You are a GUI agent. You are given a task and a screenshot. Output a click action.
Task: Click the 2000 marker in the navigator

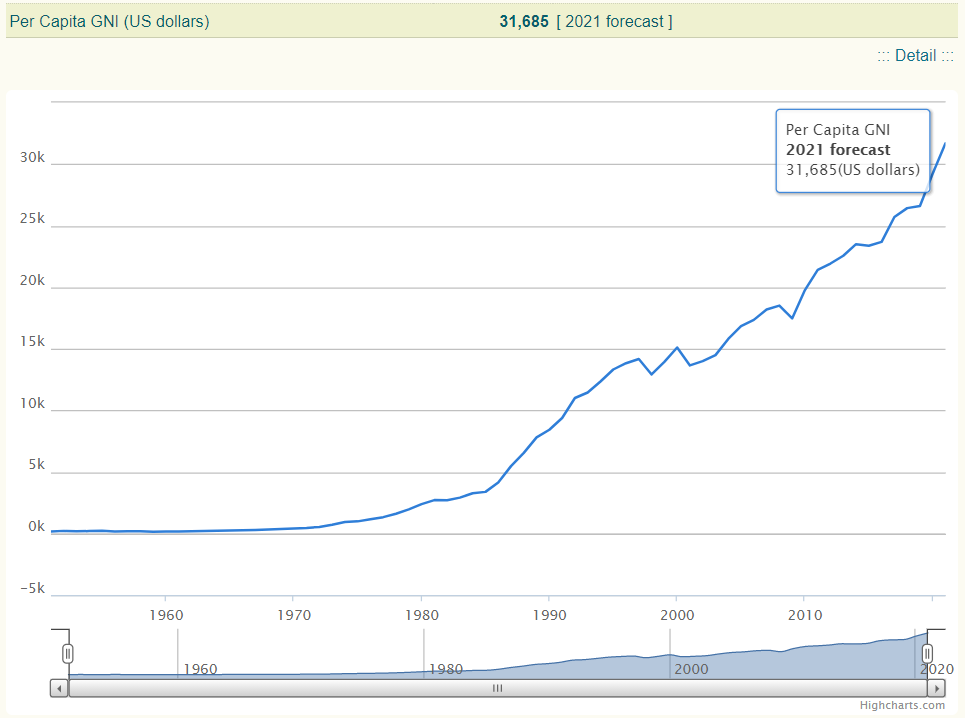pos(692,668)
